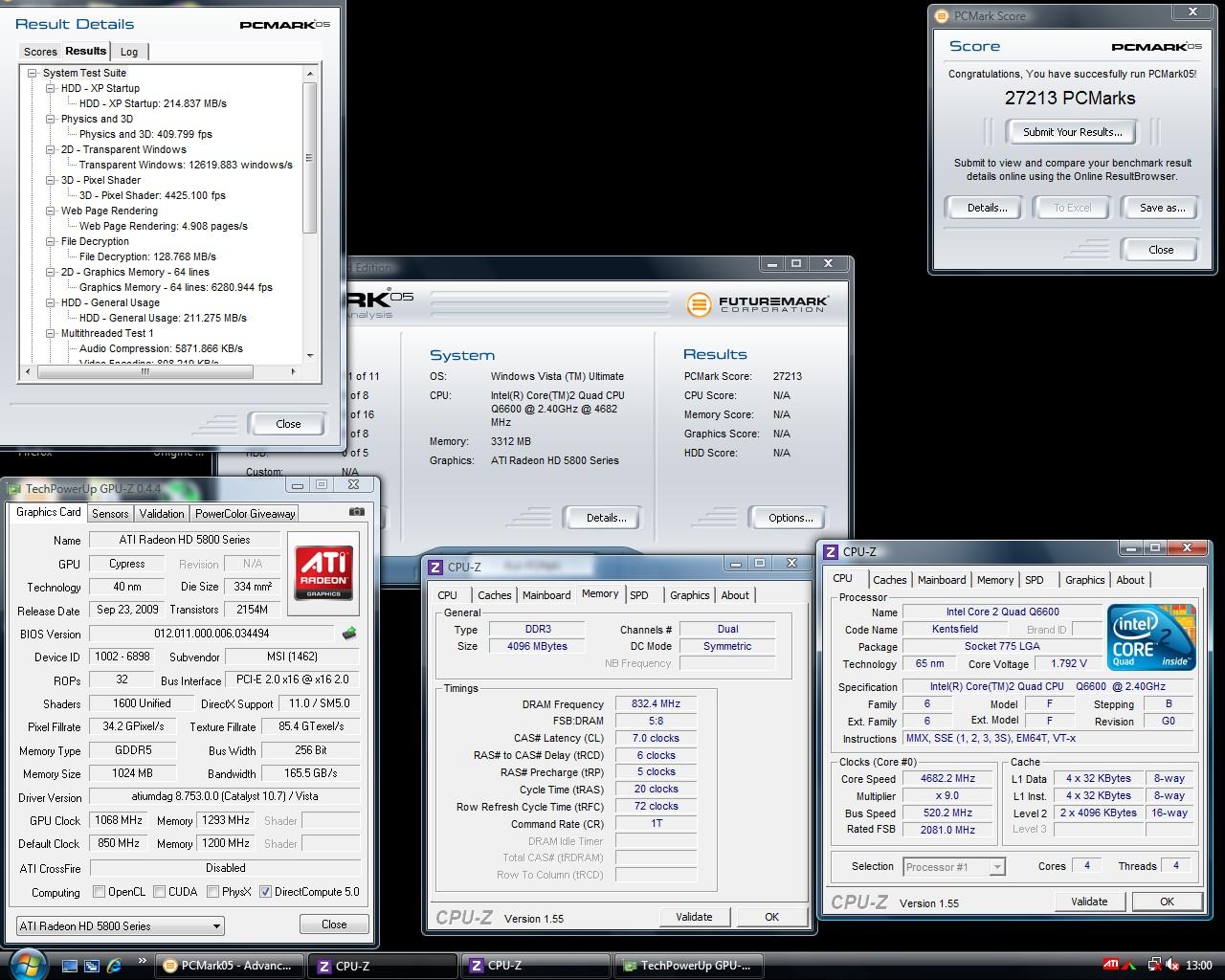
Task: Toggle the DirectCompute 5.0 checkbox
Action: coord(265,892)
